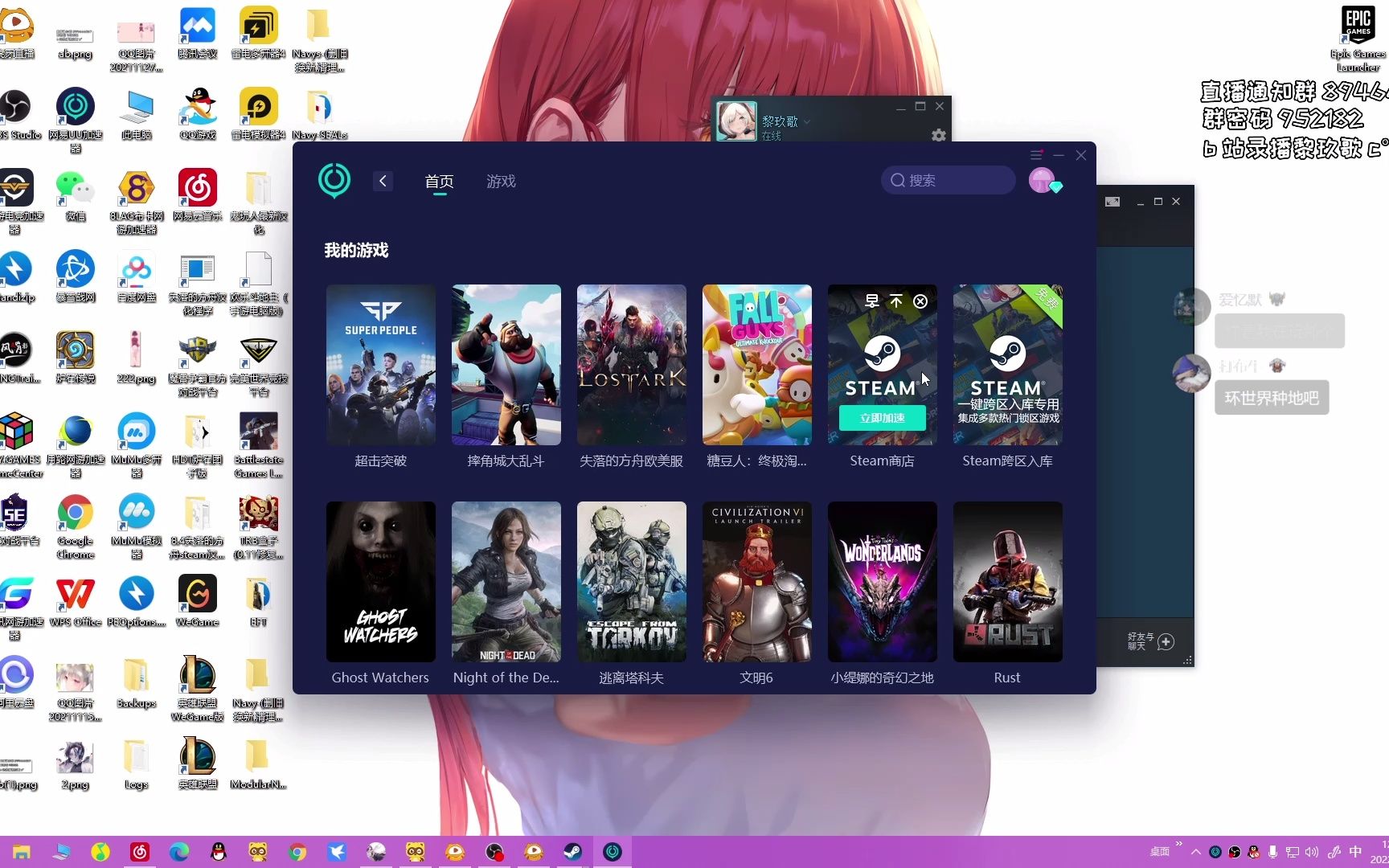Screen dimensions: 1389x868
Task: Switch to the 首页 tab
Action: coord(439,182)
